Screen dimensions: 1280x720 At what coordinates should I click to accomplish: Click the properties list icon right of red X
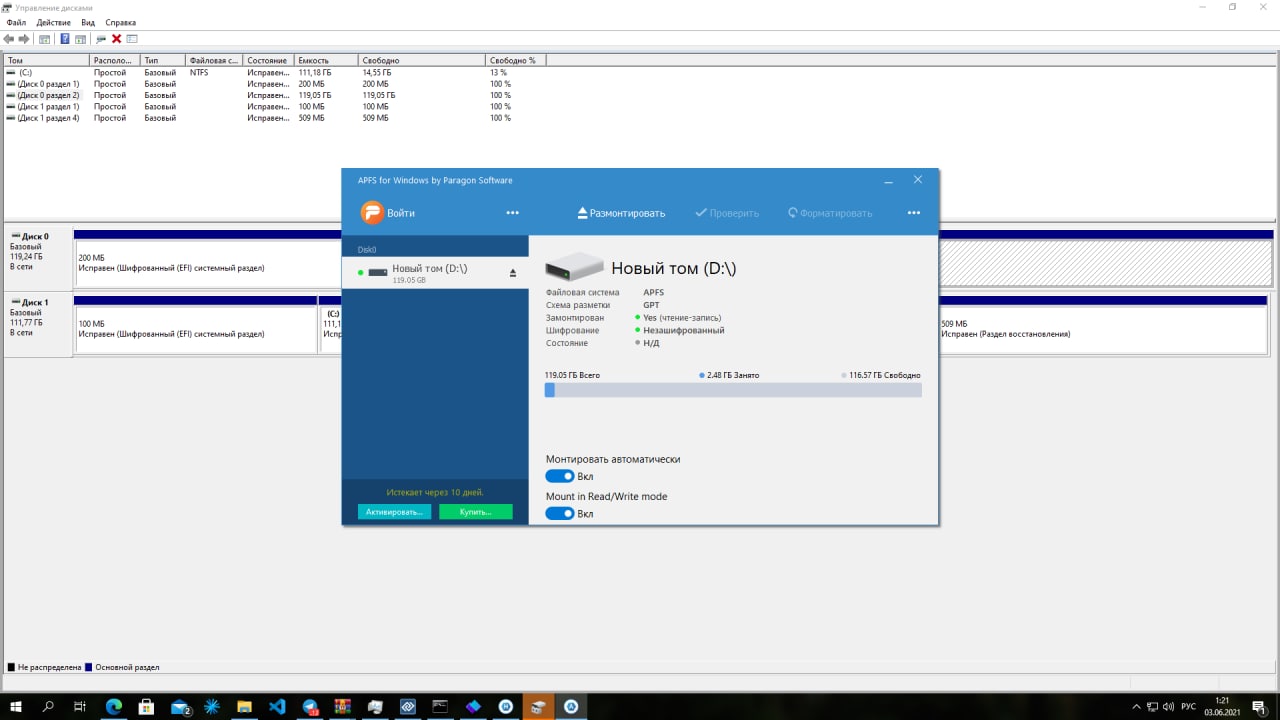[x=131, y=39]
